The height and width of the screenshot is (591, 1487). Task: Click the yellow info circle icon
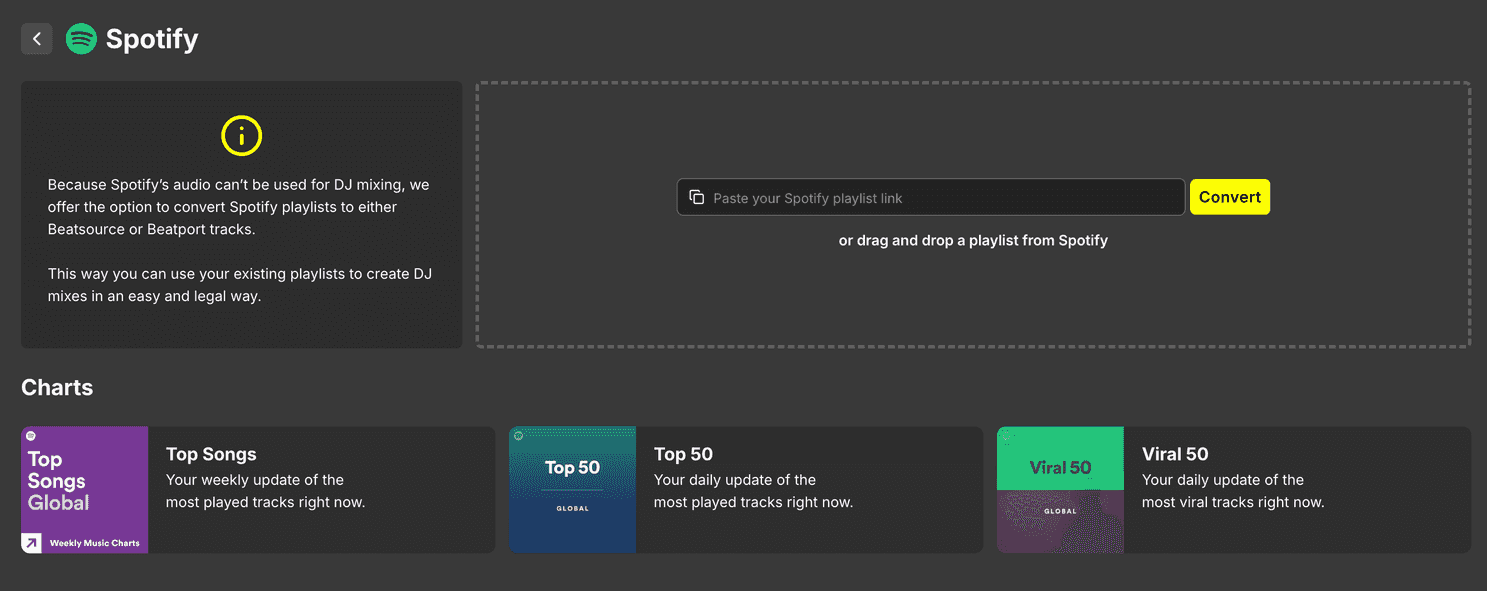[241, 136]
